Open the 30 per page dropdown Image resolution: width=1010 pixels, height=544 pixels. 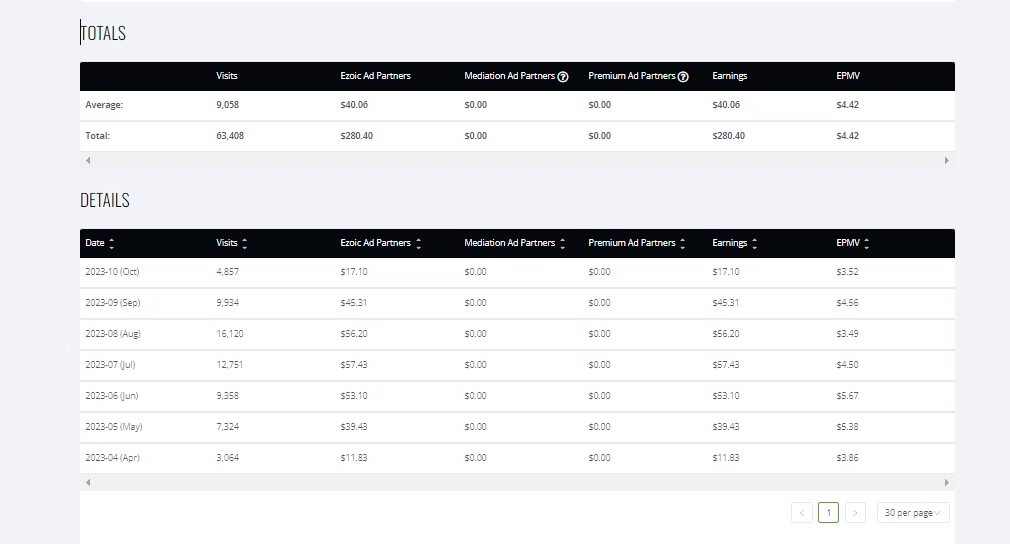click(913, 512)
